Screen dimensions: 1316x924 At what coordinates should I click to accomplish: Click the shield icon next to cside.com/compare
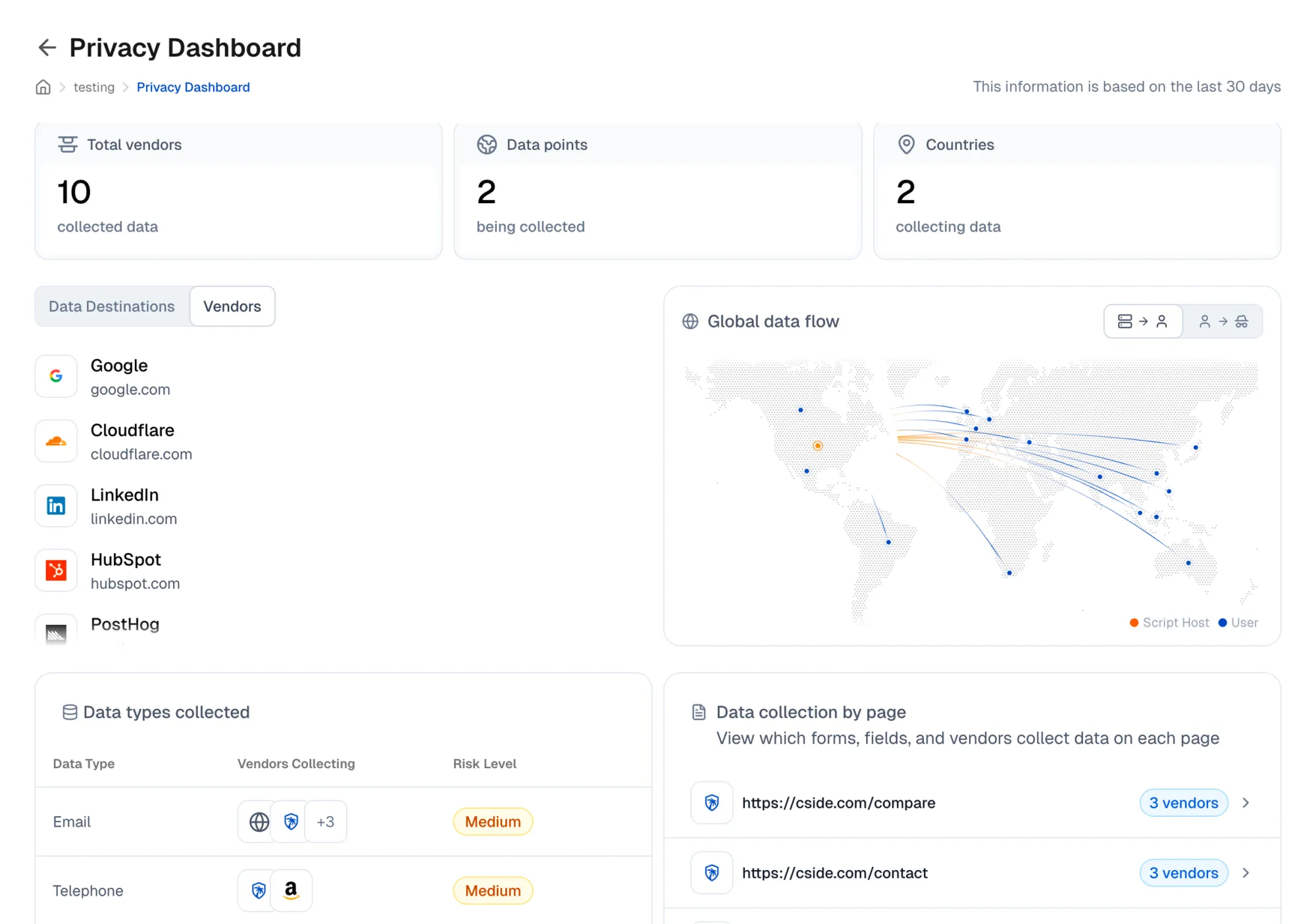click(x=711, y=802)
